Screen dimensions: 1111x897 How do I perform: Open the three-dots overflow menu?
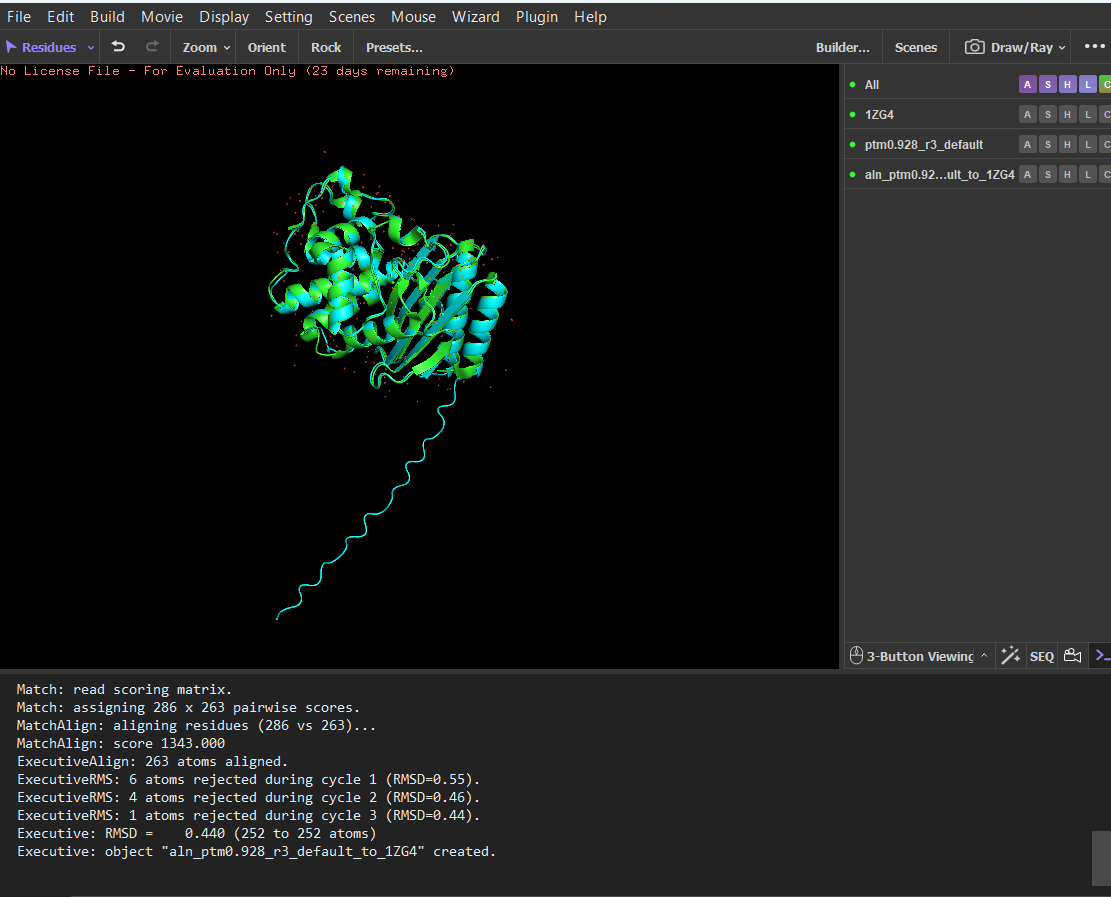pos(1094,47)
